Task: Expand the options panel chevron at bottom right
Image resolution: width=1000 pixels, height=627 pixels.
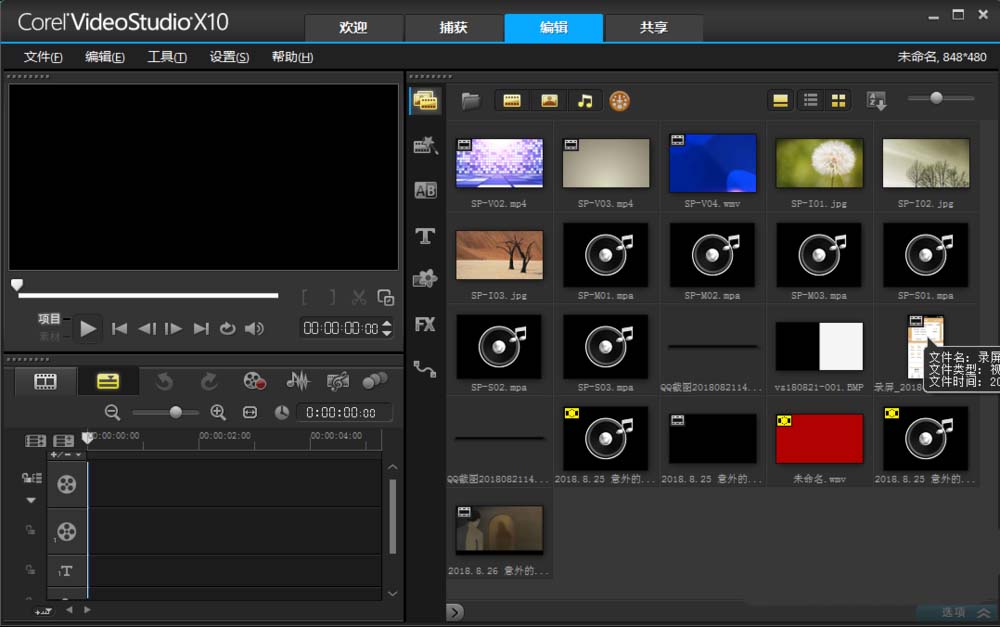Action: pos(984,612)
